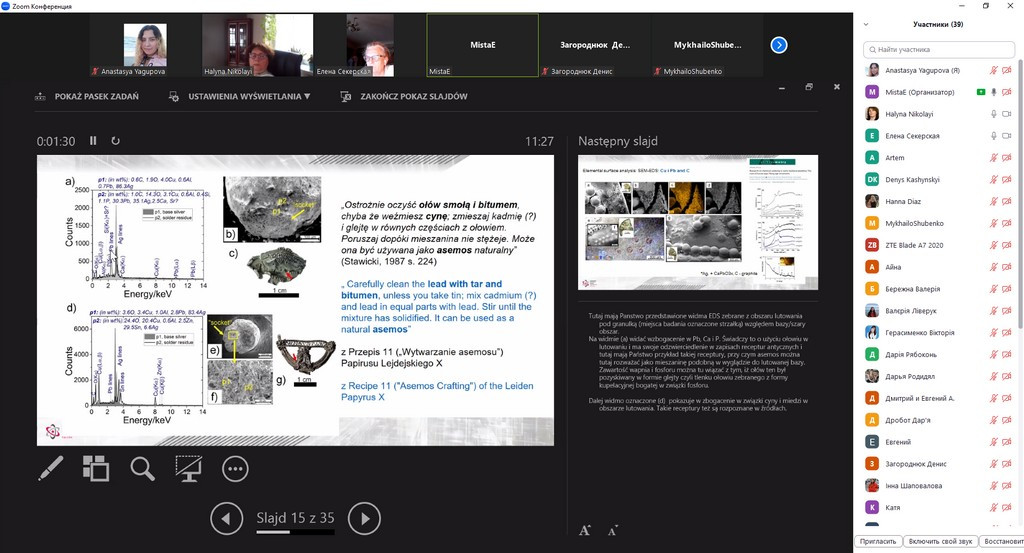The height and width of the screenshot is (553, 1024).
Task: Click the magnifier zoom into slide icon
Action: [142, 468]
